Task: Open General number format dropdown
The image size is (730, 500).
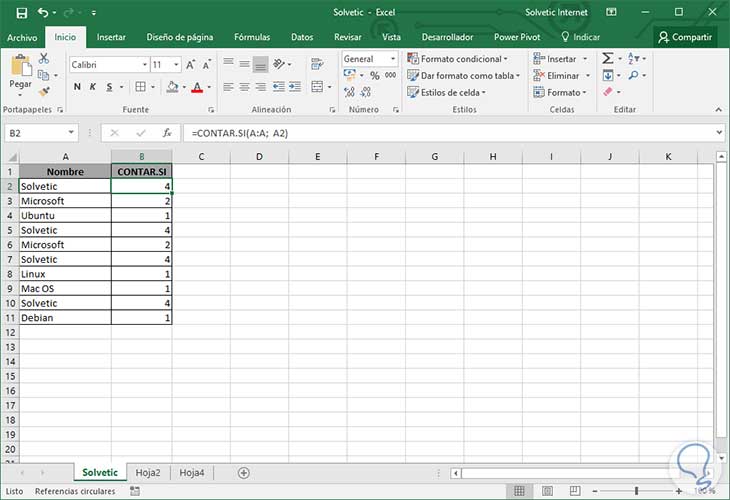Action: 393,59
